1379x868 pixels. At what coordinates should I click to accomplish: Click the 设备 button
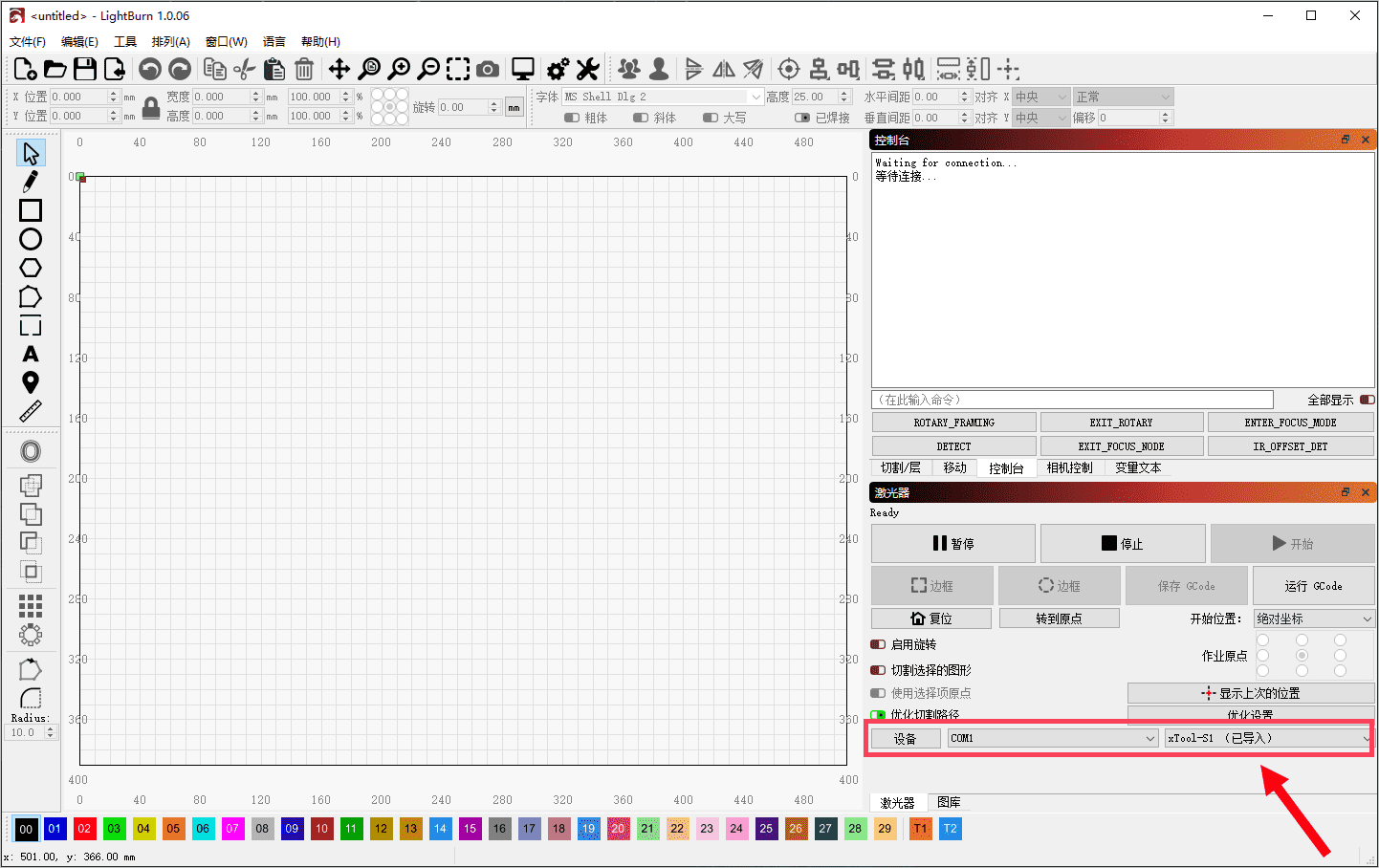905,739
